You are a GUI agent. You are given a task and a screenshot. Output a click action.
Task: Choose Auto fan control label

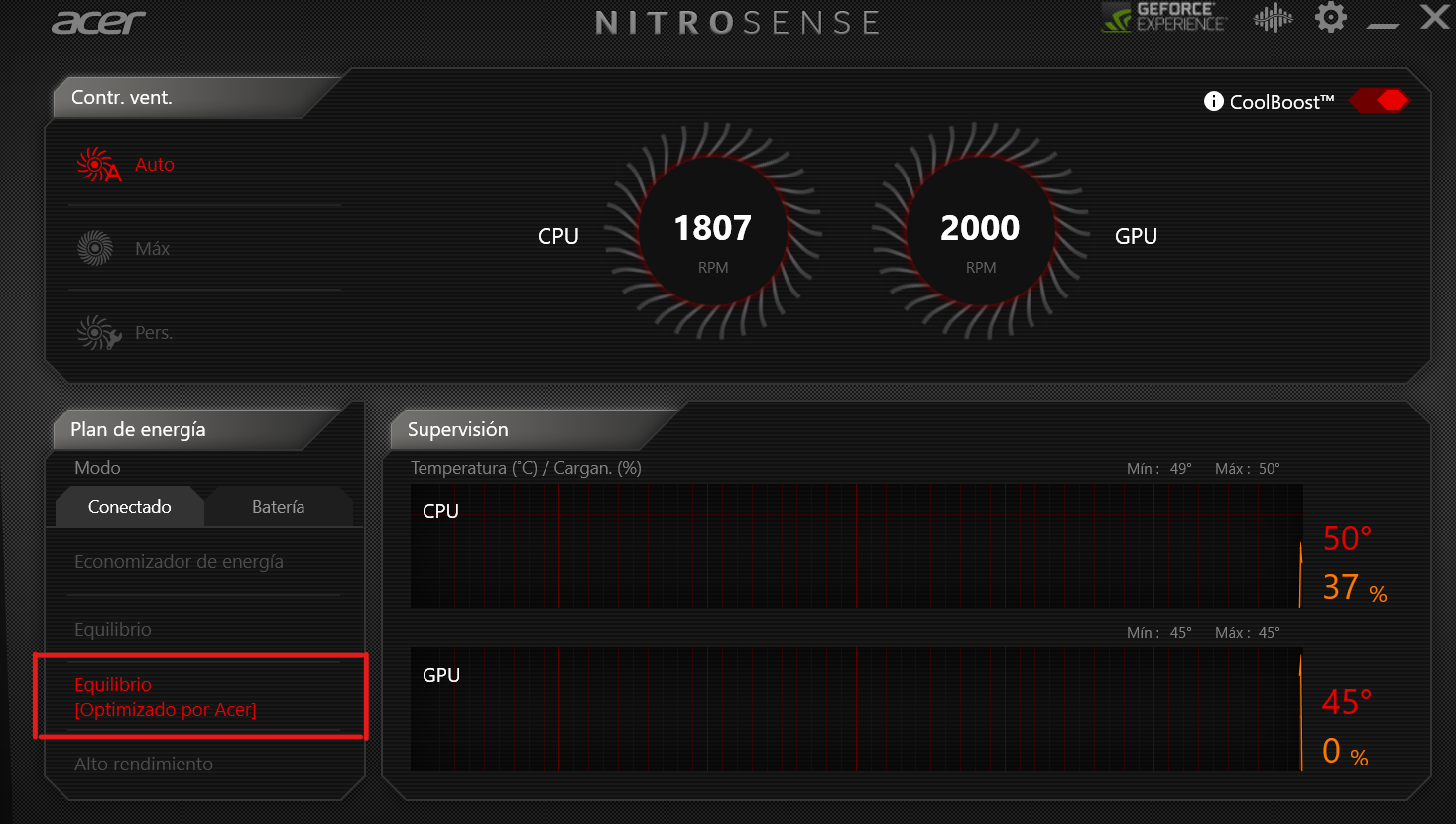(x=155, y=165)
